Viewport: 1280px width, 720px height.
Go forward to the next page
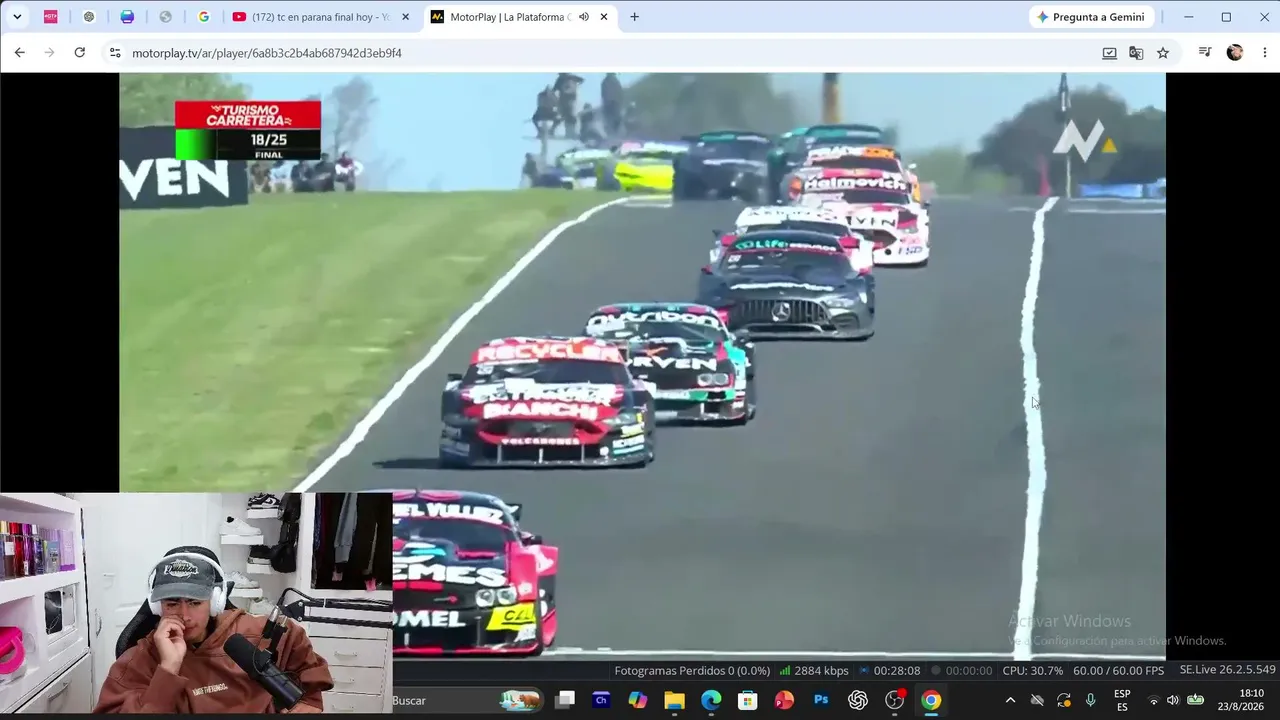point(49,53)
